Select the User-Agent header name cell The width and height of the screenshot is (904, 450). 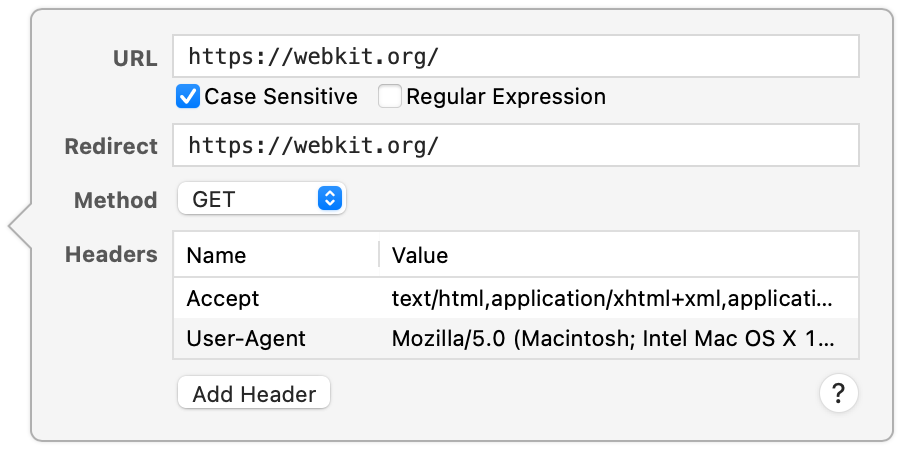click(246, 338)
